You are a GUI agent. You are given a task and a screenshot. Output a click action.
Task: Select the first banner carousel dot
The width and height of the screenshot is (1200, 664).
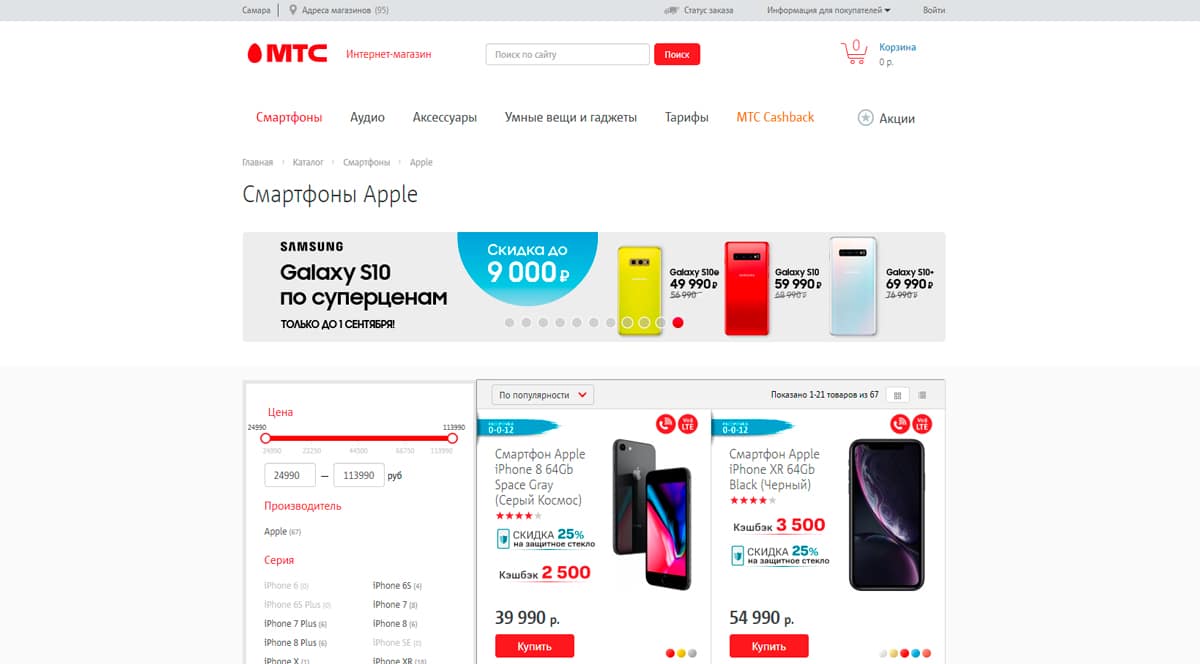[x=510, y=322]
